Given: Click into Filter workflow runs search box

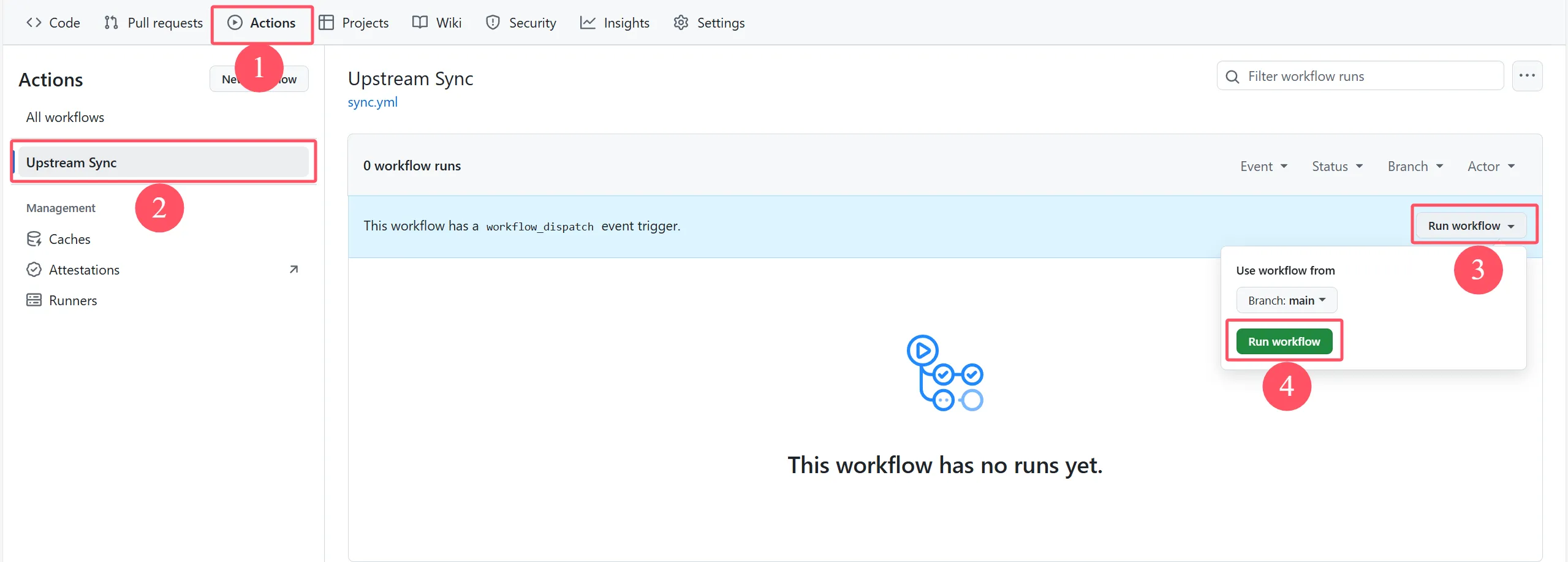Looking at the screenshot, I should click(x=1366, y=76).
